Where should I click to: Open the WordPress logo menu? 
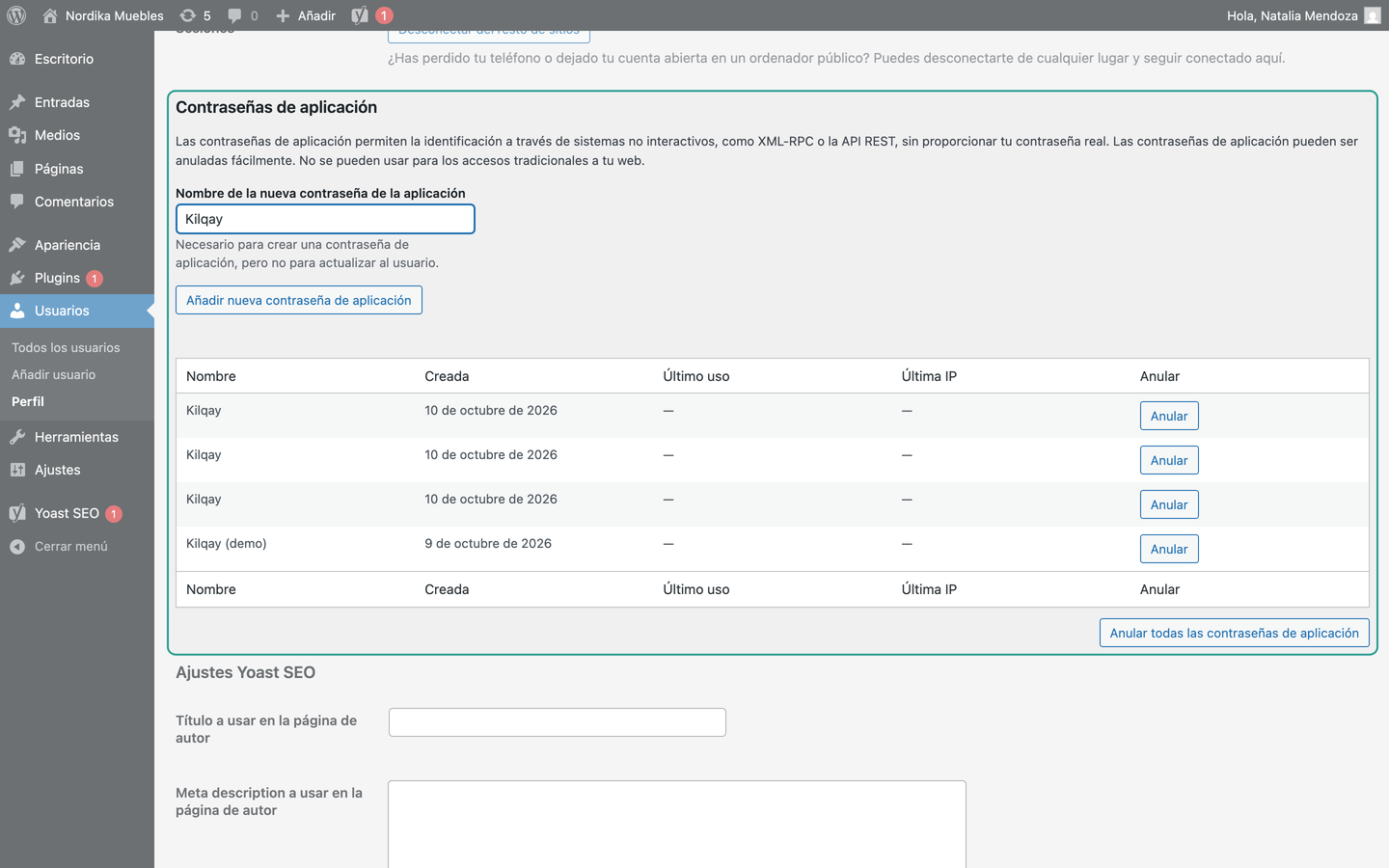pos(16,15)
